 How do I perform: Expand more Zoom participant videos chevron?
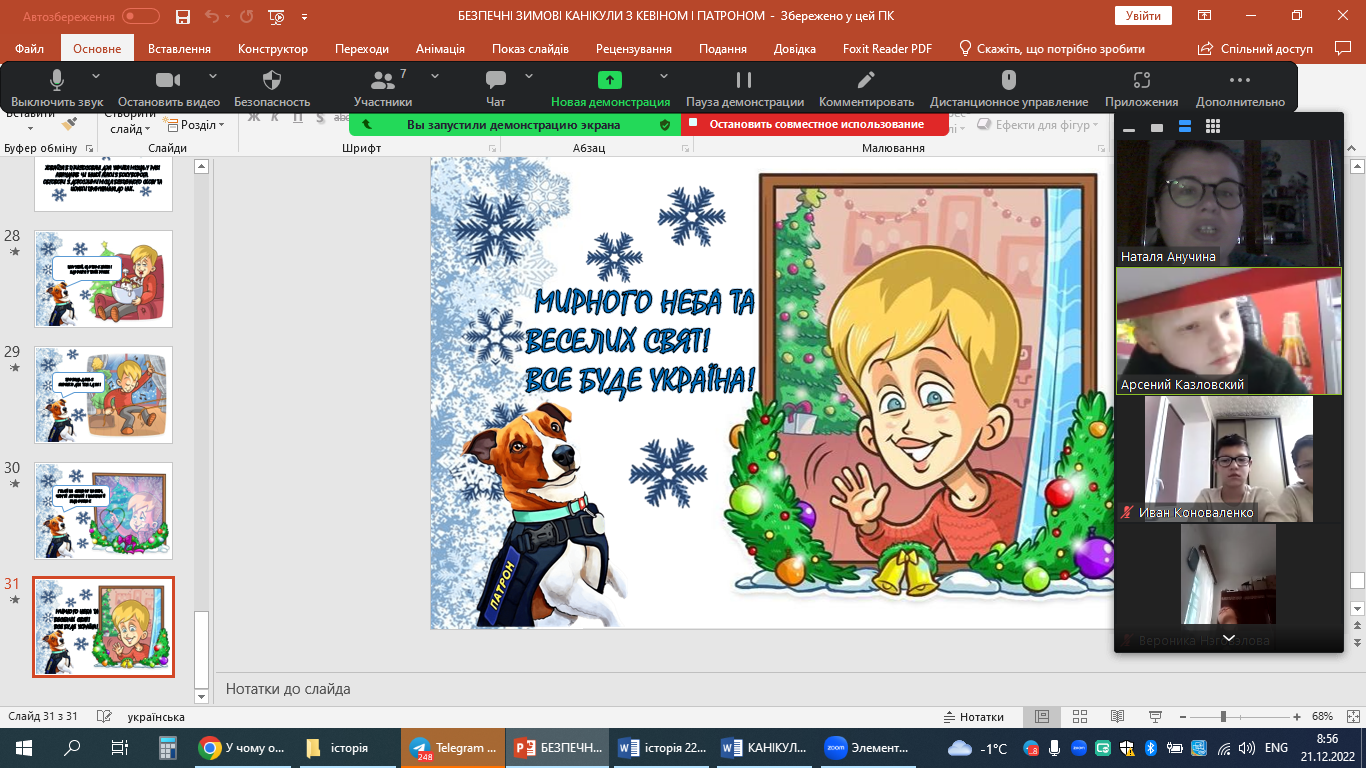(1229, 638)
